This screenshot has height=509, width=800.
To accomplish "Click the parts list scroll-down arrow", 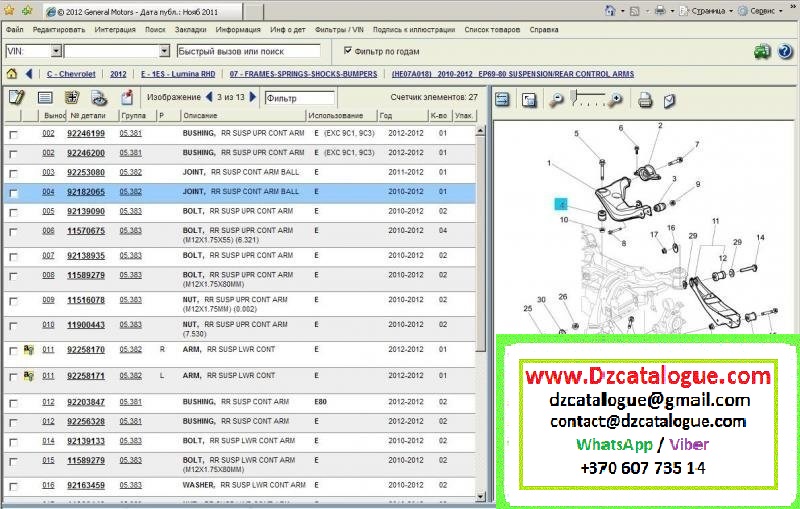I will pos(480,496).
